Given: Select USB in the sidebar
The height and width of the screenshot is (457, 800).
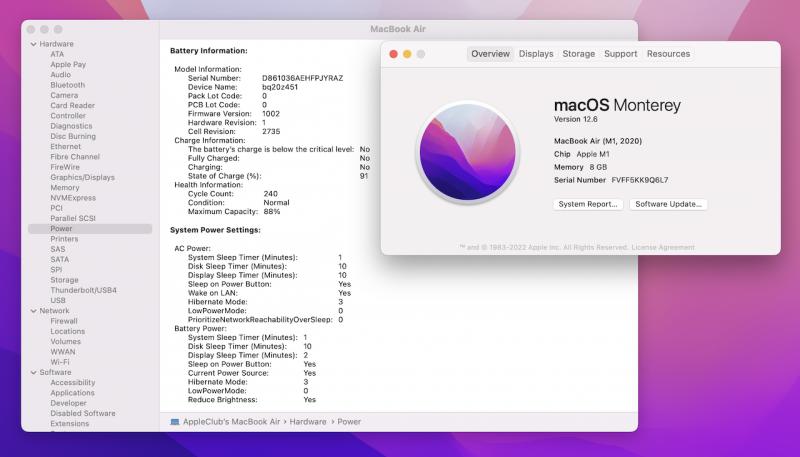Looking at the screenshot, I should (58, 300).
